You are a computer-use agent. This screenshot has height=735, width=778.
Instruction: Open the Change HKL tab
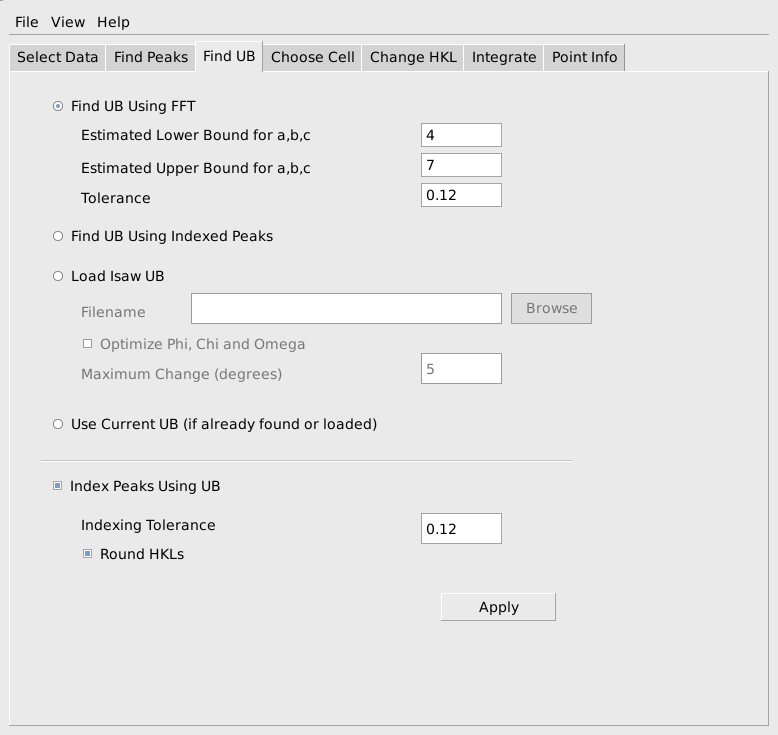pyautogui.click(x=413, y=57)
